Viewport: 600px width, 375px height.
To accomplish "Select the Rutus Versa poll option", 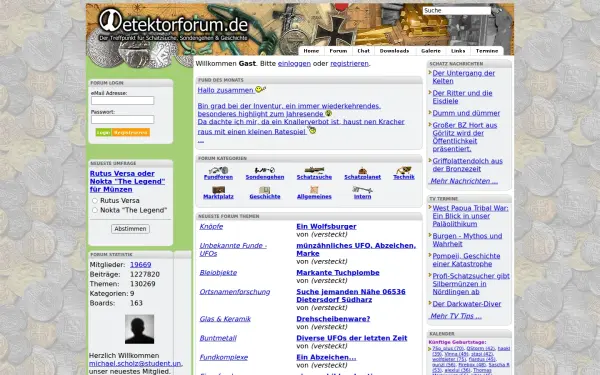I will click(x=95, y=201).
